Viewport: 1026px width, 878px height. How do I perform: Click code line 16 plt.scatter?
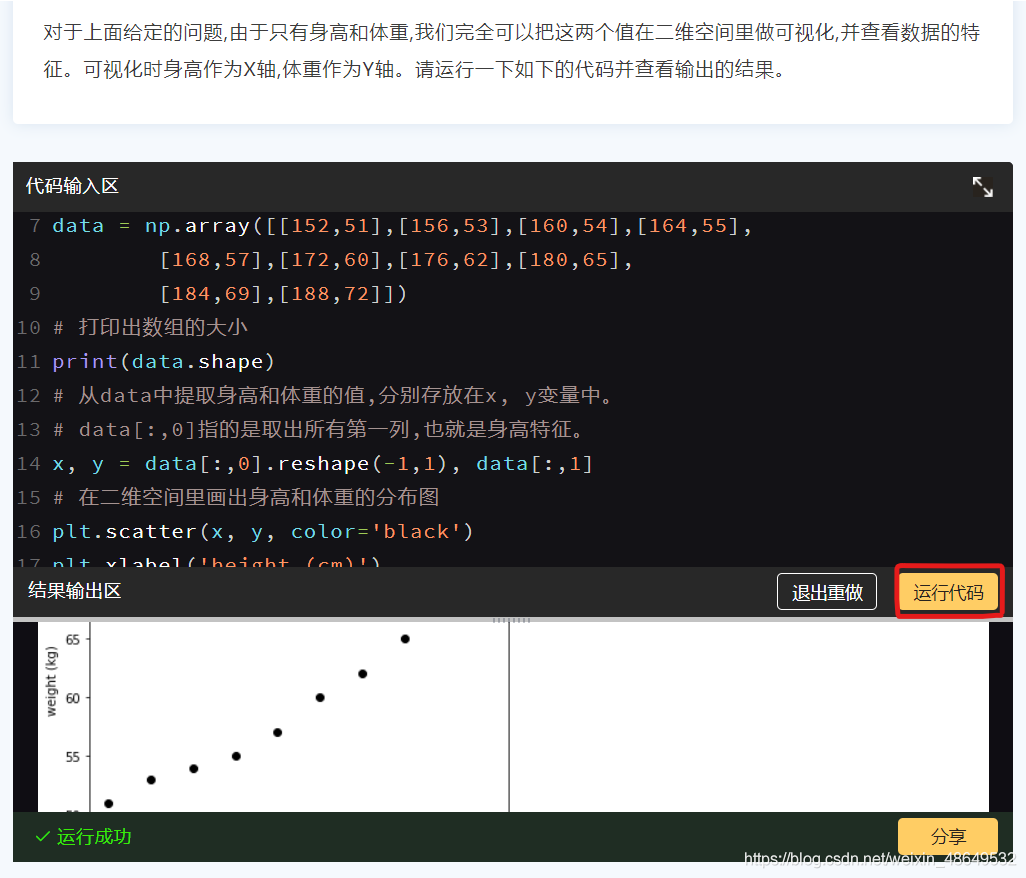tap(262, 532)
